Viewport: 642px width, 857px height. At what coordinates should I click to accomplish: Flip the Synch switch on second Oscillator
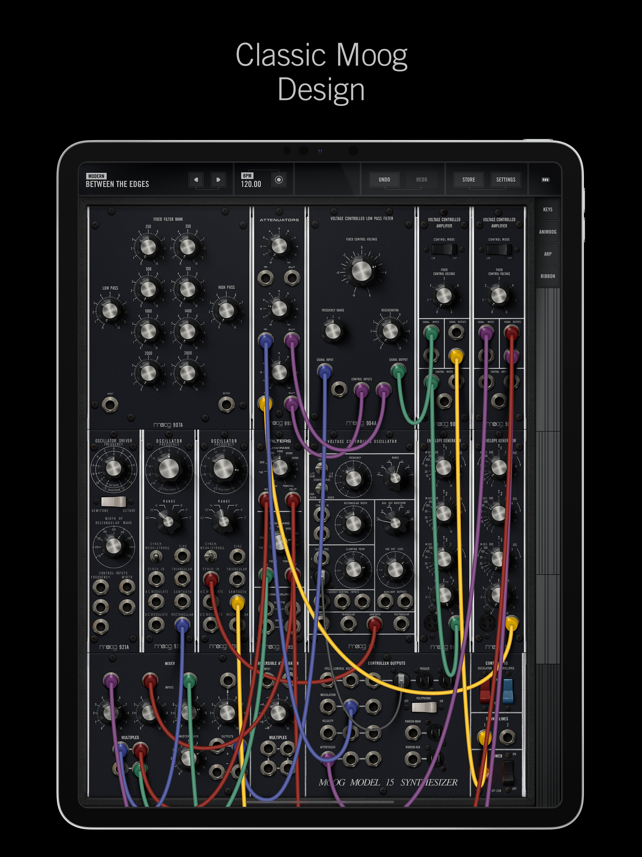pos(209,556)
